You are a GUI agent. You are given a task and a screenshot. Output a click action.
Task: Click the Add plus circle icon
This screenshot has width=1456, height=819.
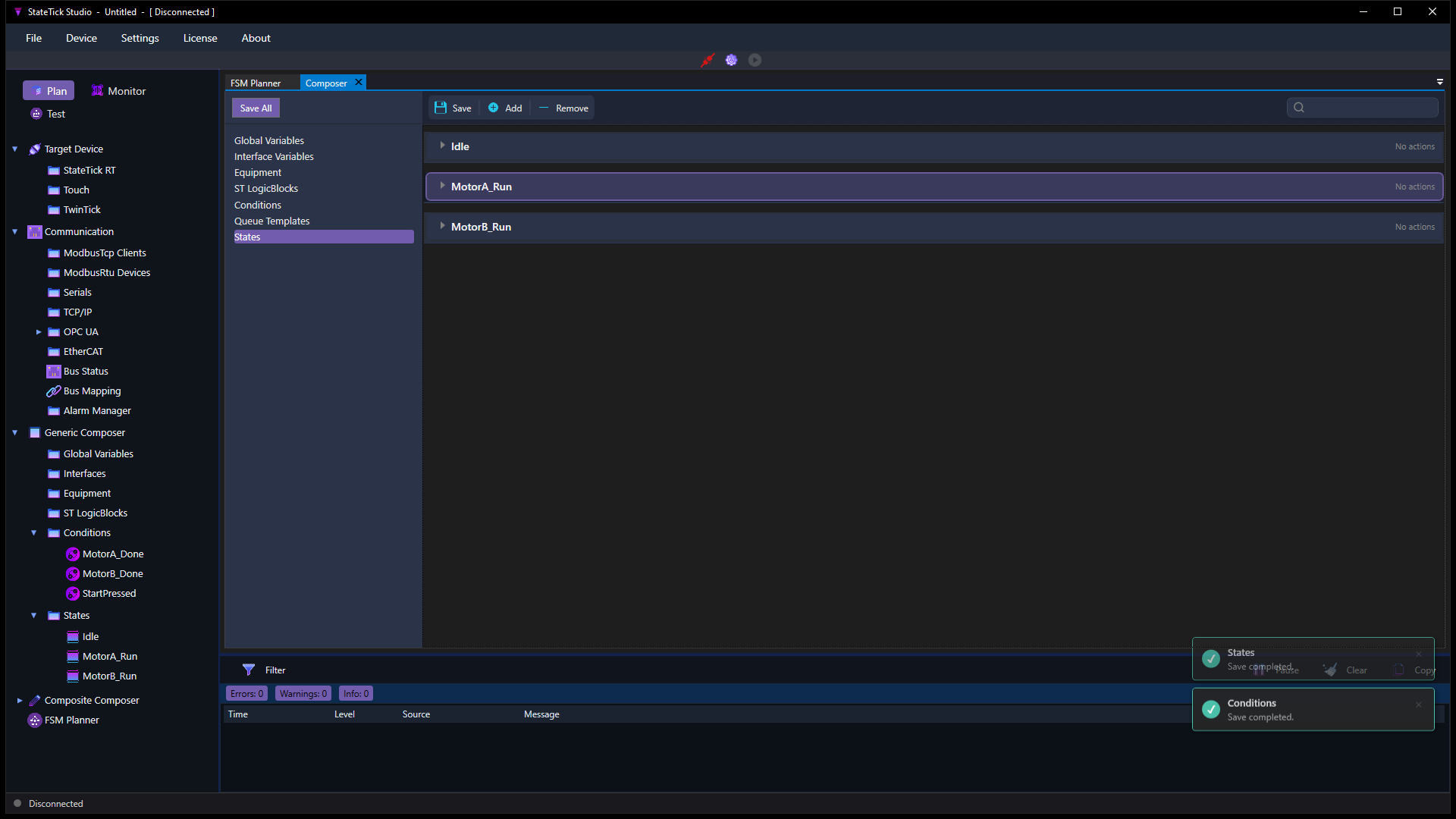point(493,108)
